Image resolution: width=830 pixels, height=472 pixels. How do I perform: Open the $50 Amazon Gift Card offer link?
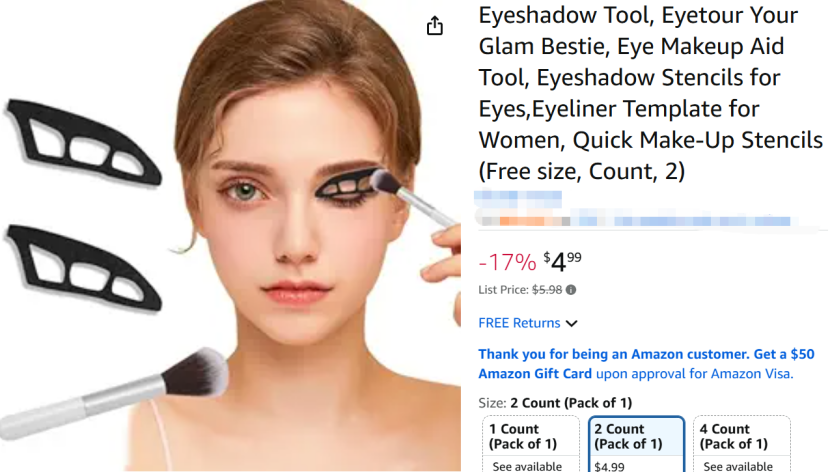click(646, 364)
